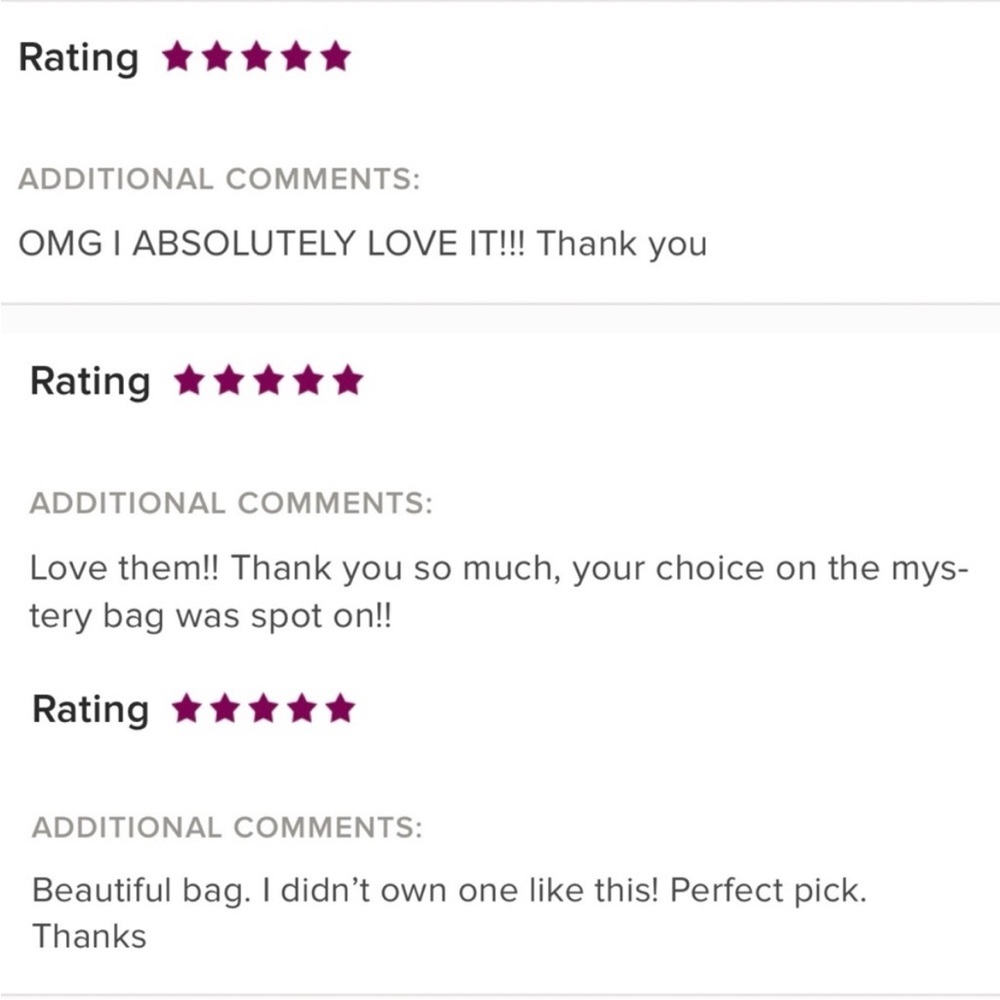Click "Additional Comments" heading above "Love them!!" comment

coord(231,503)
